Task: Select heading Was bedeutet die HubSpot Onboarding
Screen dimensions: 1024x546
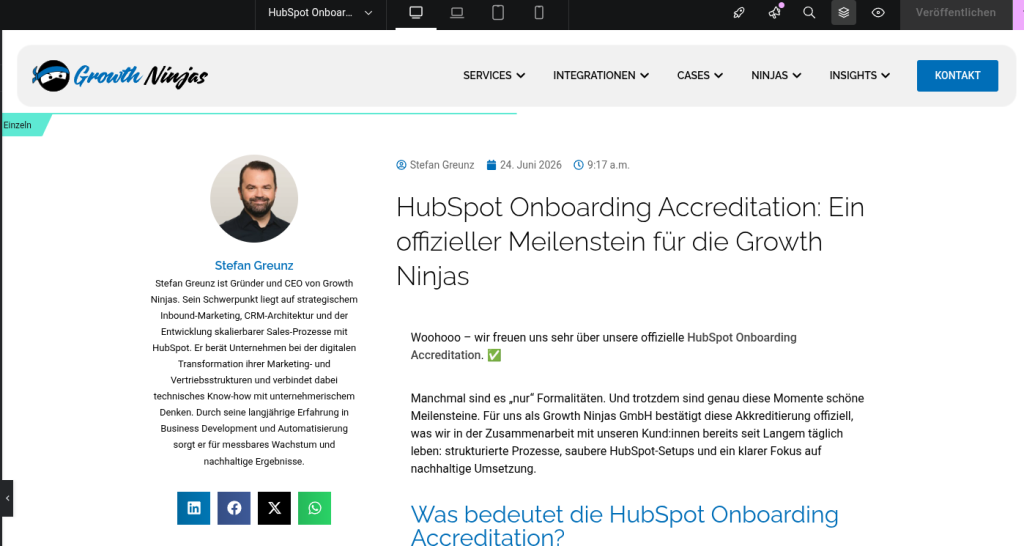Action: [x=624, y=524]
